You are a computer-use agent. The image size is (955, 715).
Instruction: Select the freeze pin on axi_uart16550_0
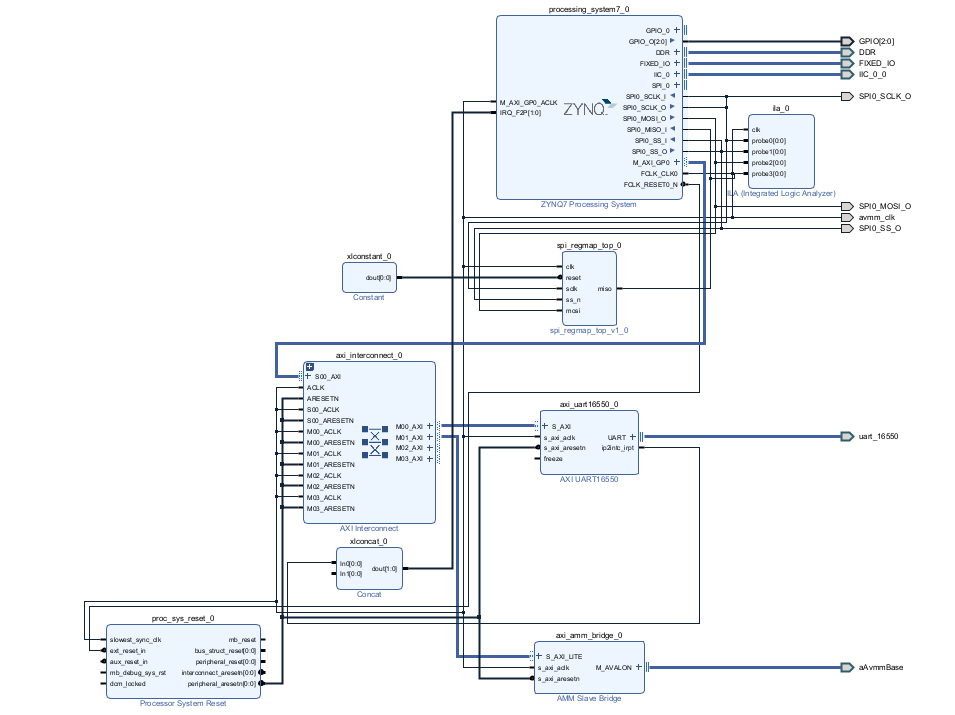click(x=553, y=459)
